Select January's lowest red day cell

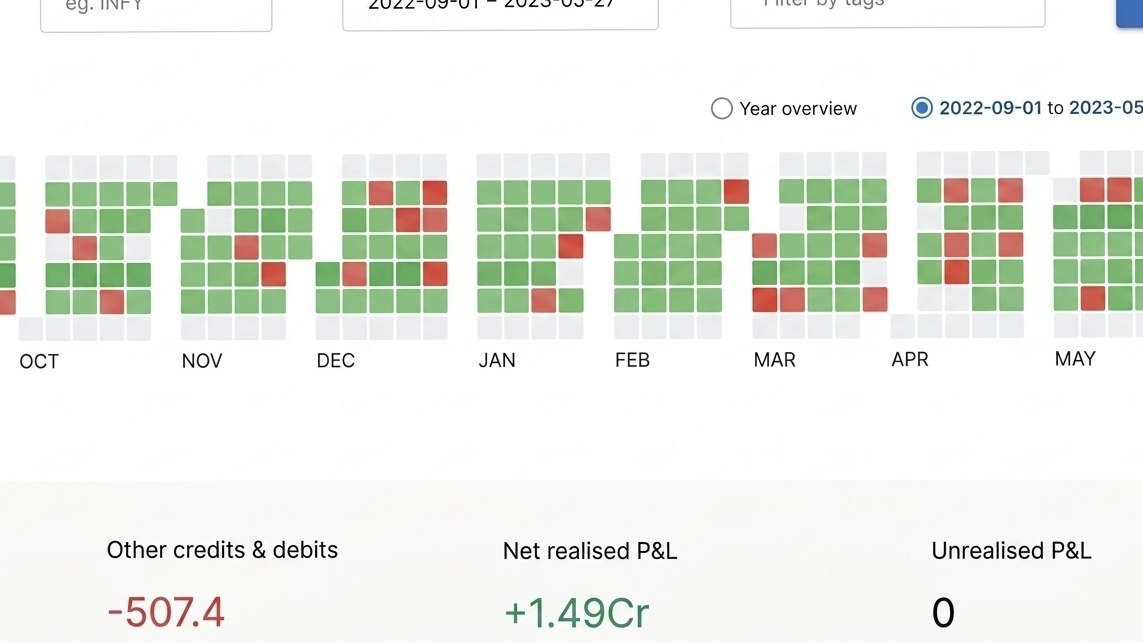point(544,300)
